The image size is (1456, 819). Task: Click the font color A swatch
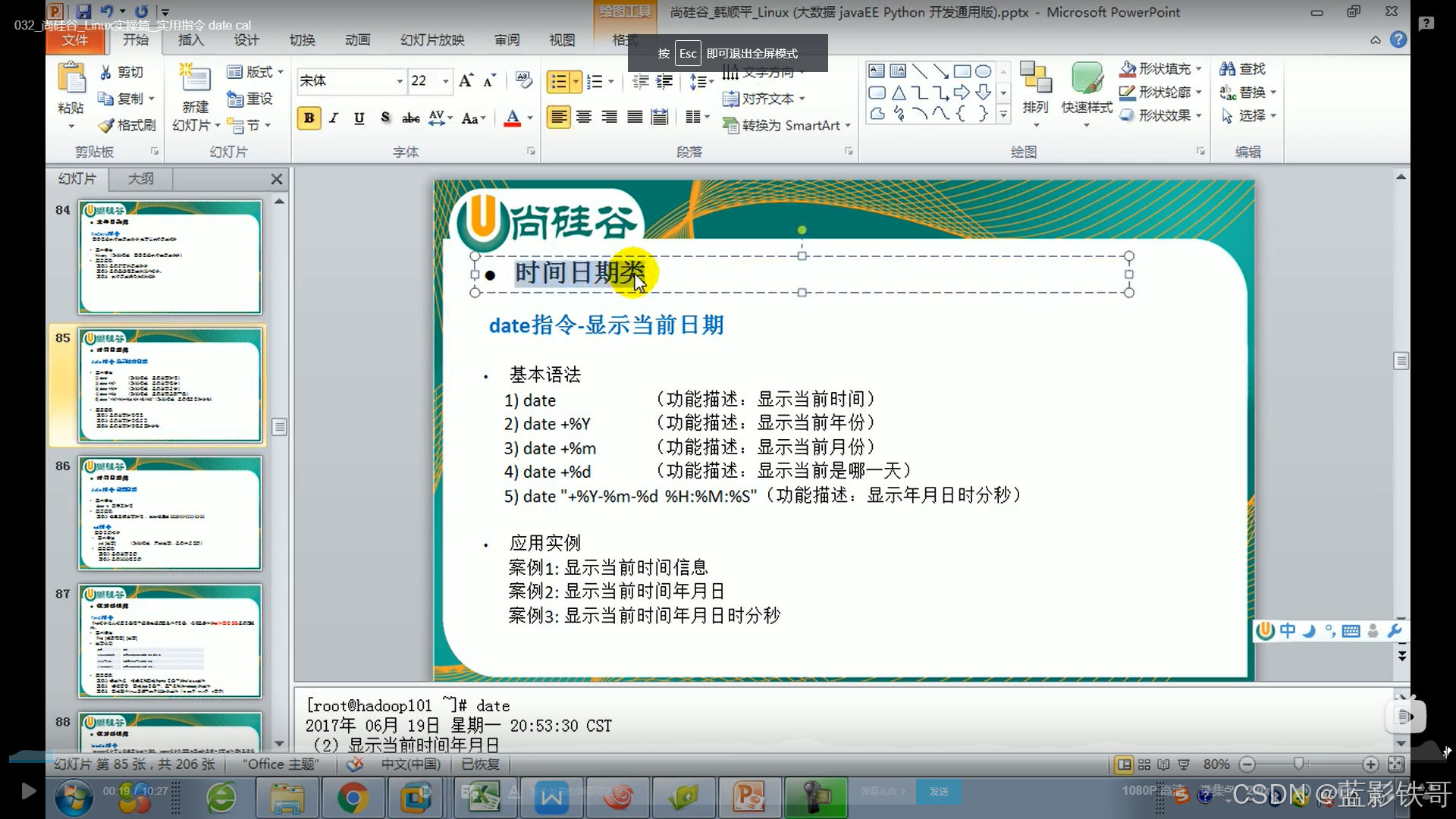(513, 118)
